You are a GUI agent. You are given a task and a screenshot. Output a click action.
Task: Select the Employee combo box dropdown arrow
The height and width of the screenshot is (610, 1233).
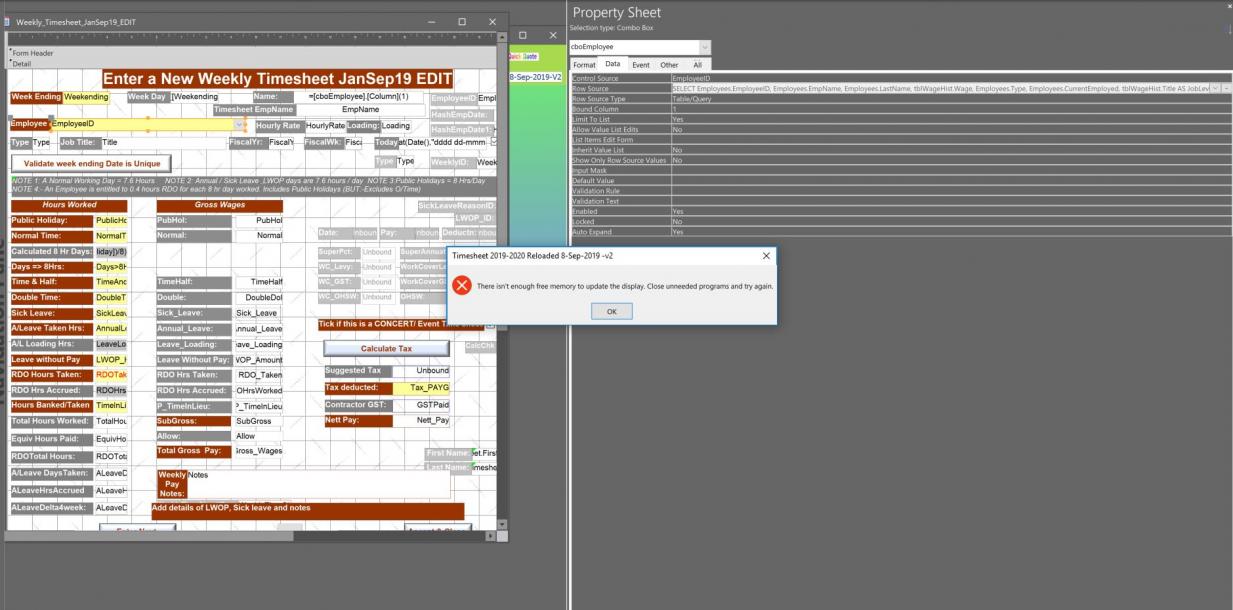[x=239, y=124]
